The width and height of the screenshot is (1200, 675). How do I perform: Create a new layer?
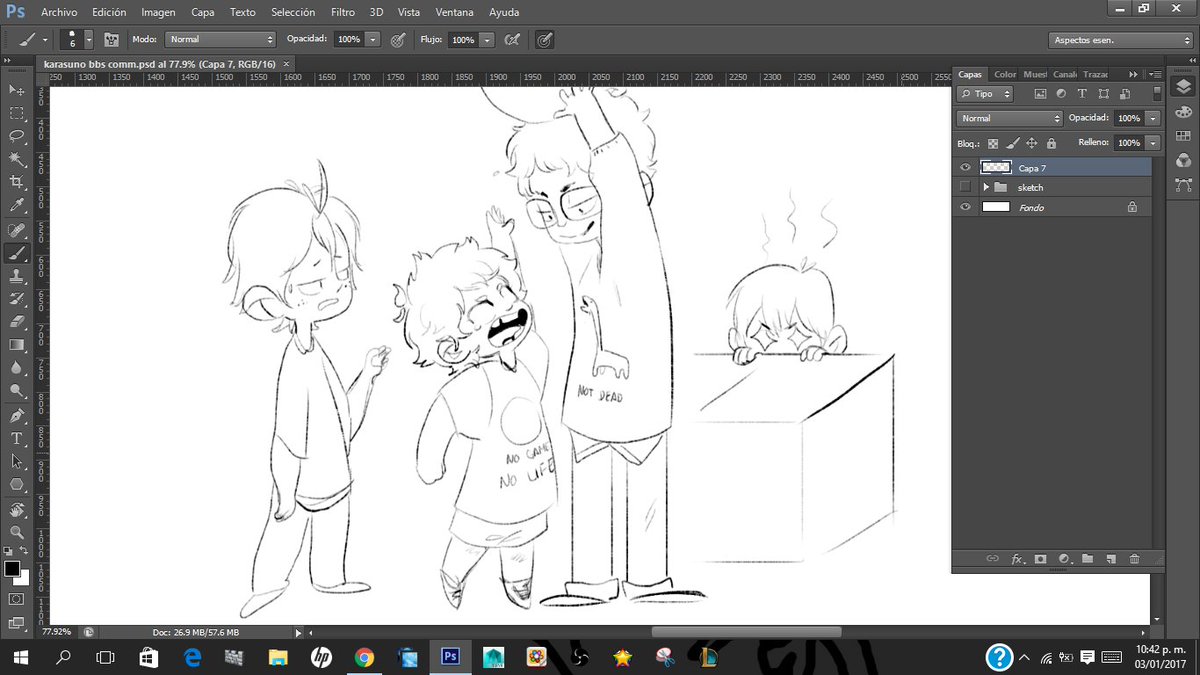coord(1110,559)
